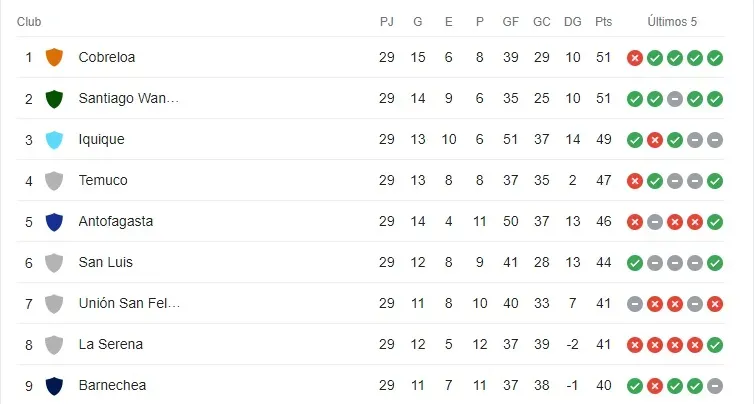Click Antofagasta's blue shield crest
754x404 pixels.
click(x=55, y=221)
